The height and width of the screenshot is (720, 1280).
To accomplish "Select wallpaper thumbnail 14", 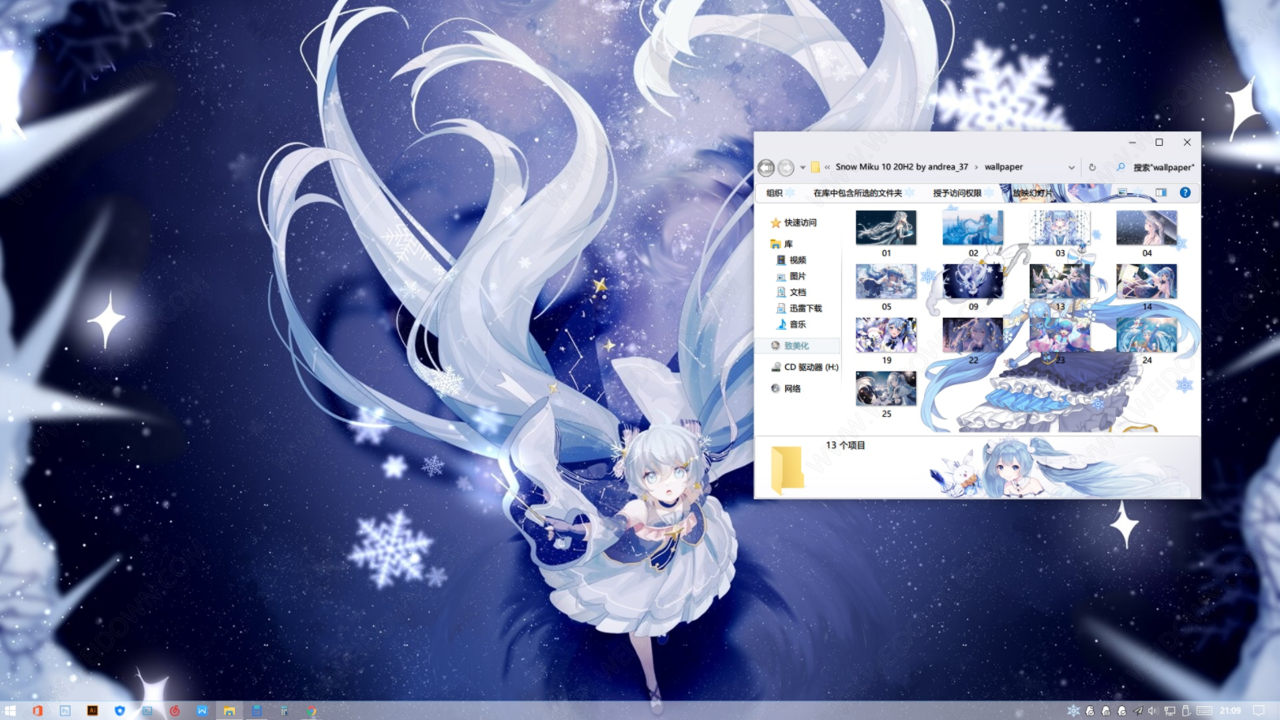I will point(1147,282).
